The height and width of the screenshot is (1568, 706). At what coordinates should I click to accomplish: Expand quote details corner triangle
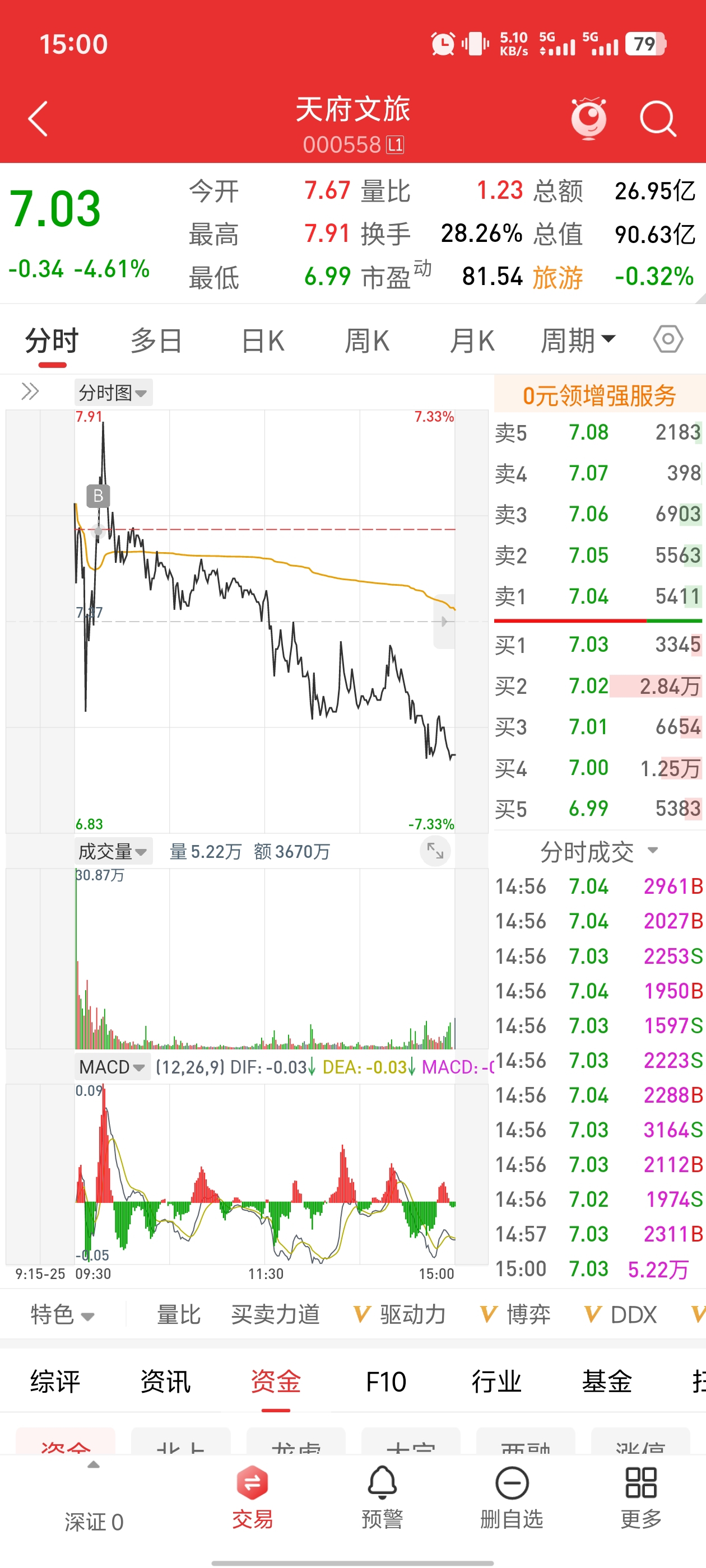pos(699,298)
